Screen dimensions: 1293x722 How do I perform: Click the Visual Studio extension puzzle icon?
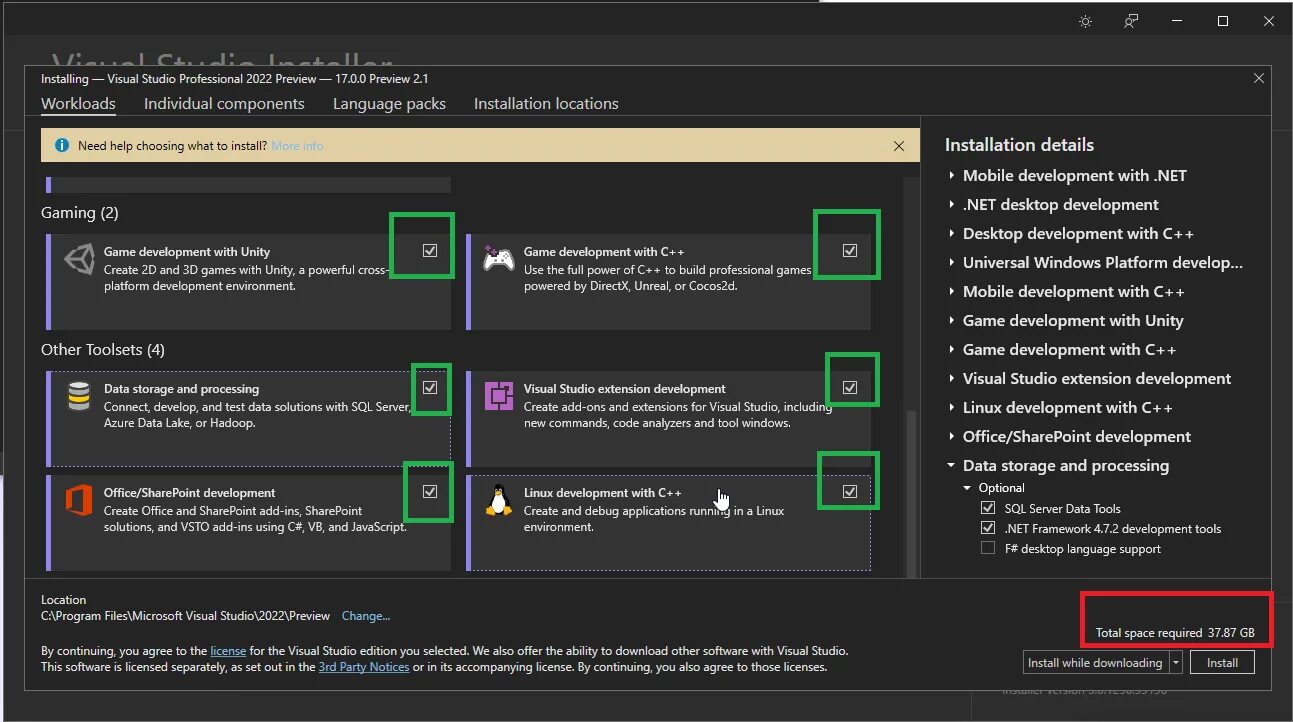pos(498,397)
